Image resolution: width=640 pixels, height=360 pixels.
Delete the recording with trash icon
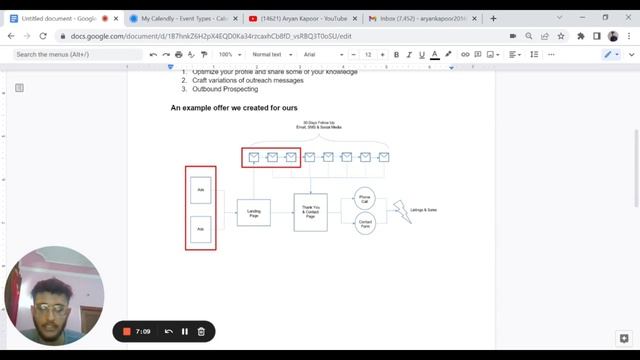201,331
